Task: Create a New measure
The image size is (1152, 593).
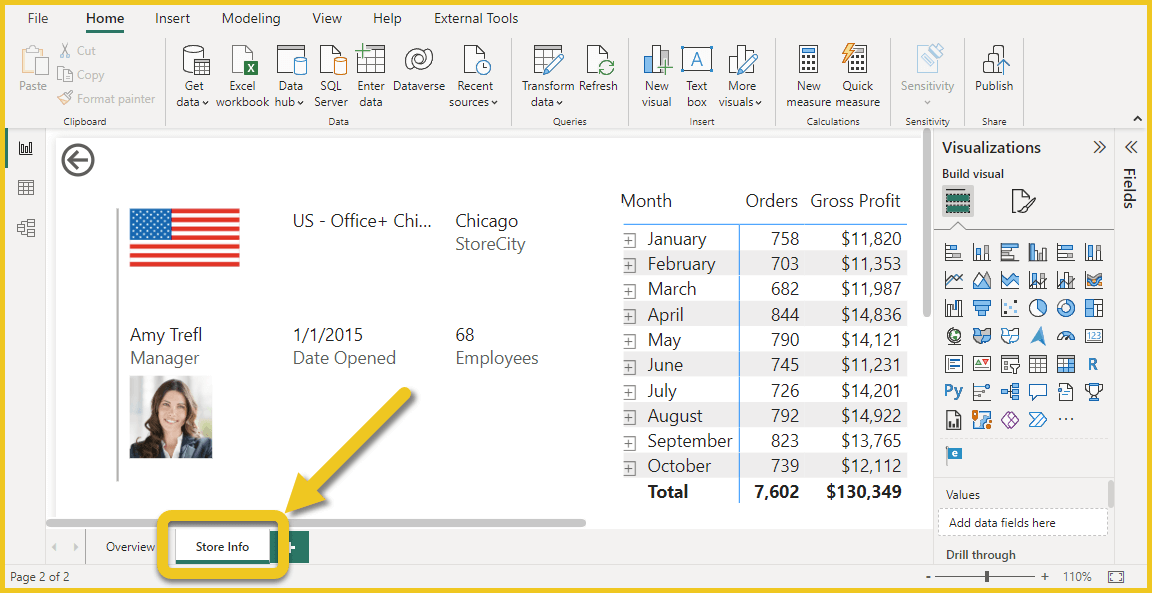Action: 808,75
